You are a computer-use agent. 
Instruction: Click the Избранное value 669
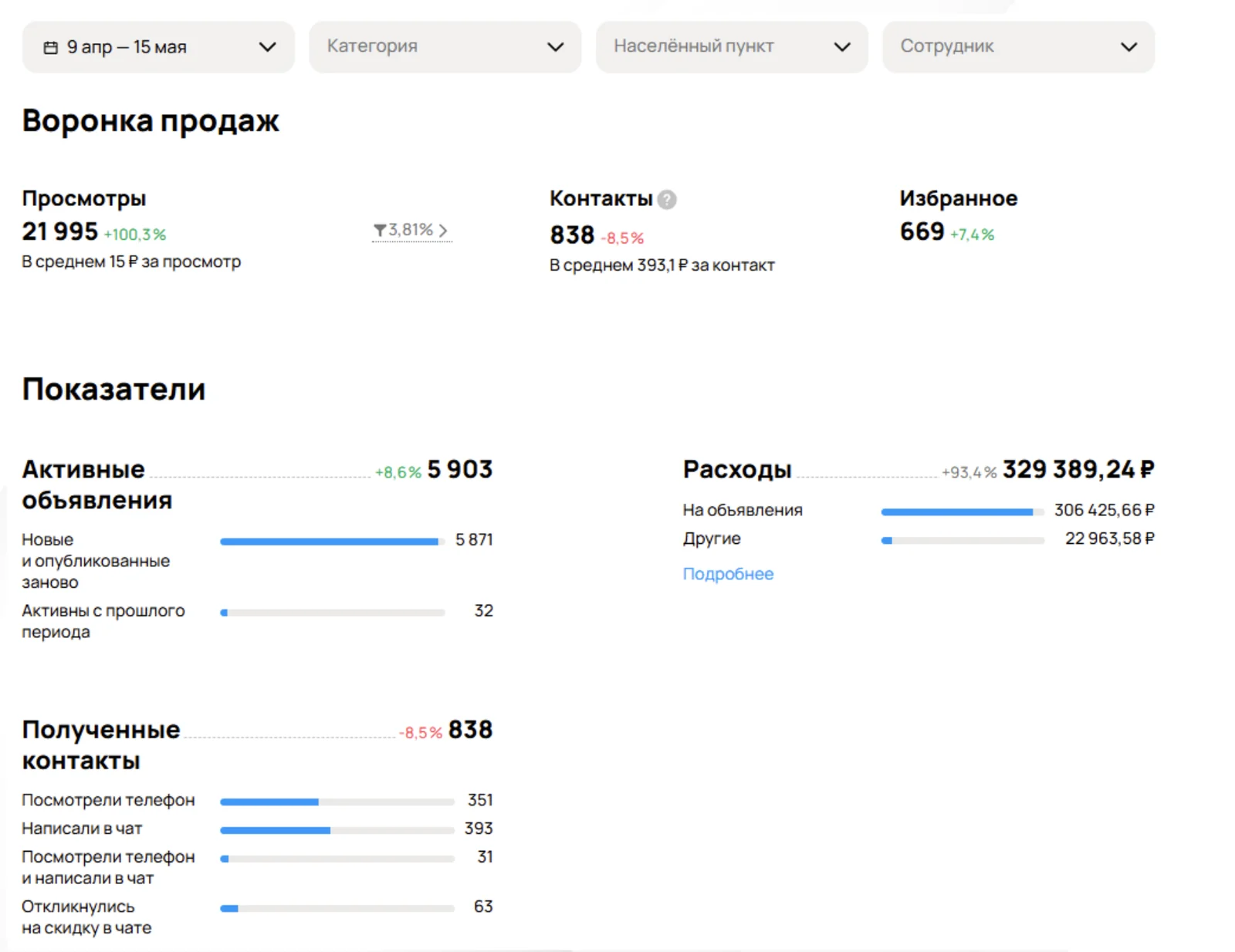[x=922, y=231]
